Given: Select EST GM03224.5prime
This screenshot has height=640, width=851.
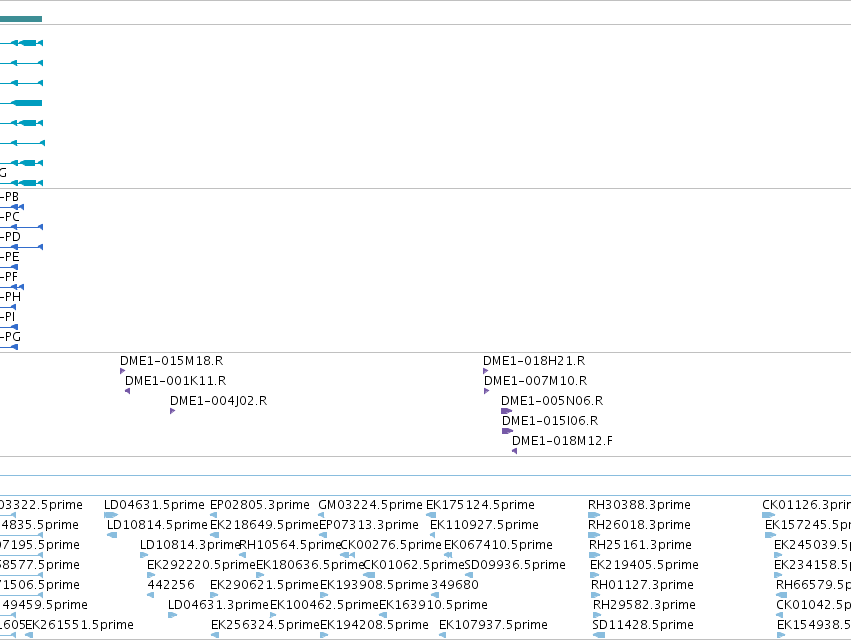Looking at the screenshot, I should click(x=370, y=505).
